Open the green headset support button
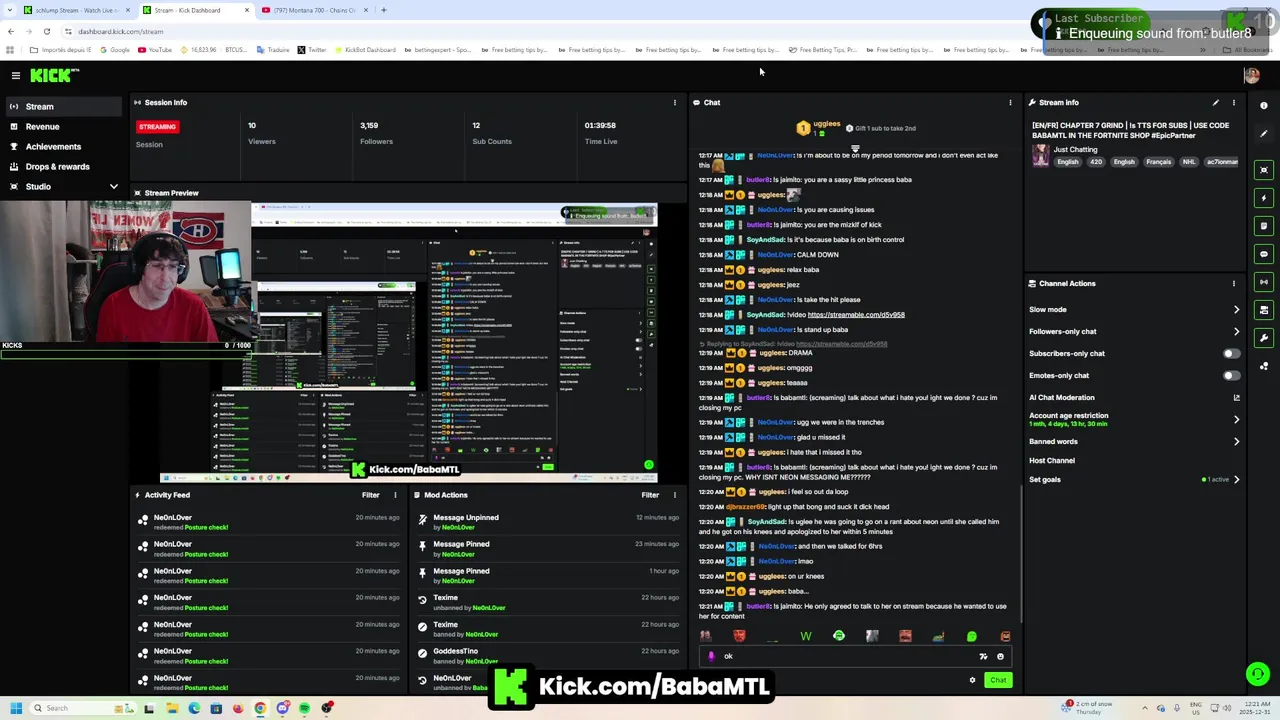The width and height of the screenshot is (1280, 720). (x=1258, y=674)
